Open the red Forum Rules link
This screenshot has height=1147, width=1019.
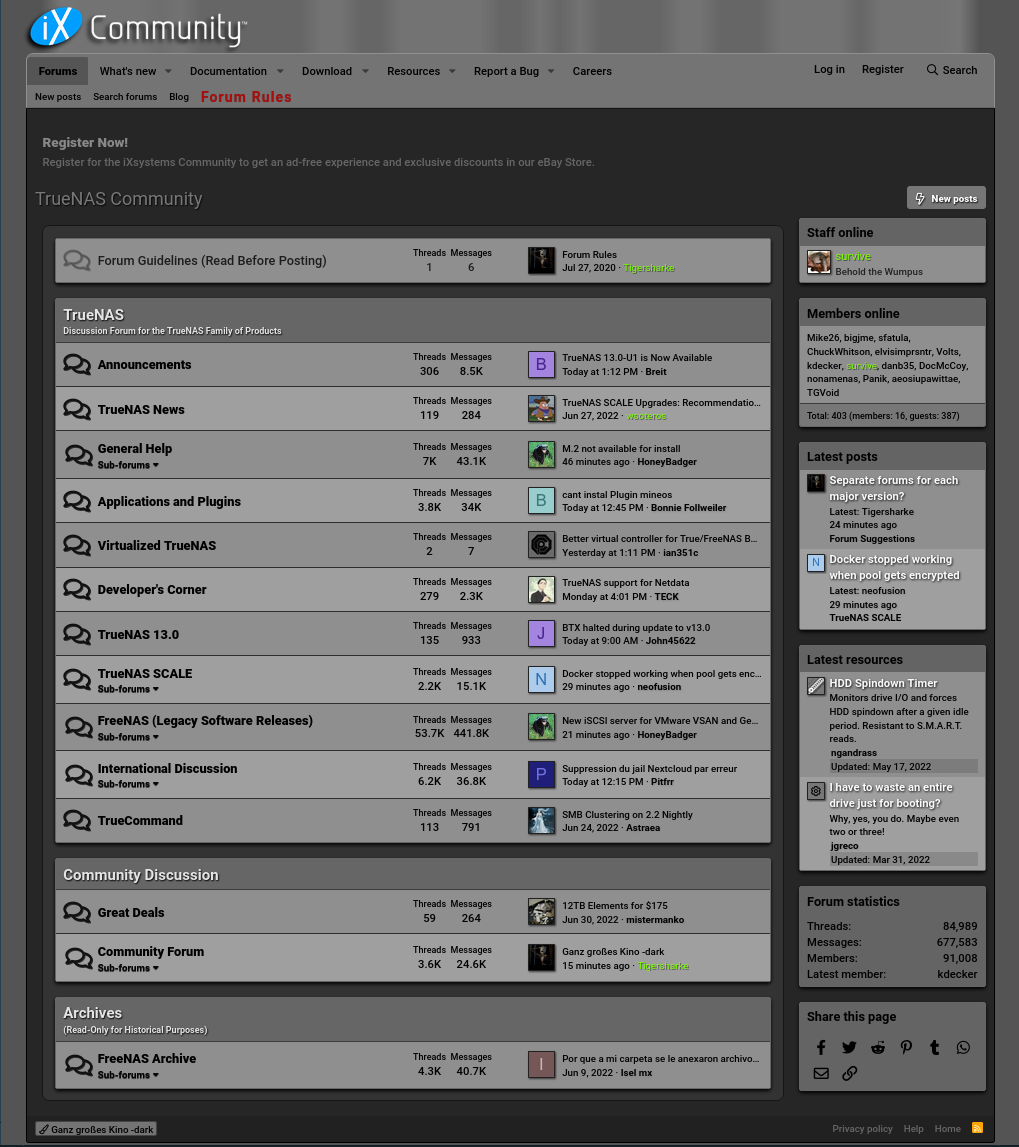click(x=246, y=97)
